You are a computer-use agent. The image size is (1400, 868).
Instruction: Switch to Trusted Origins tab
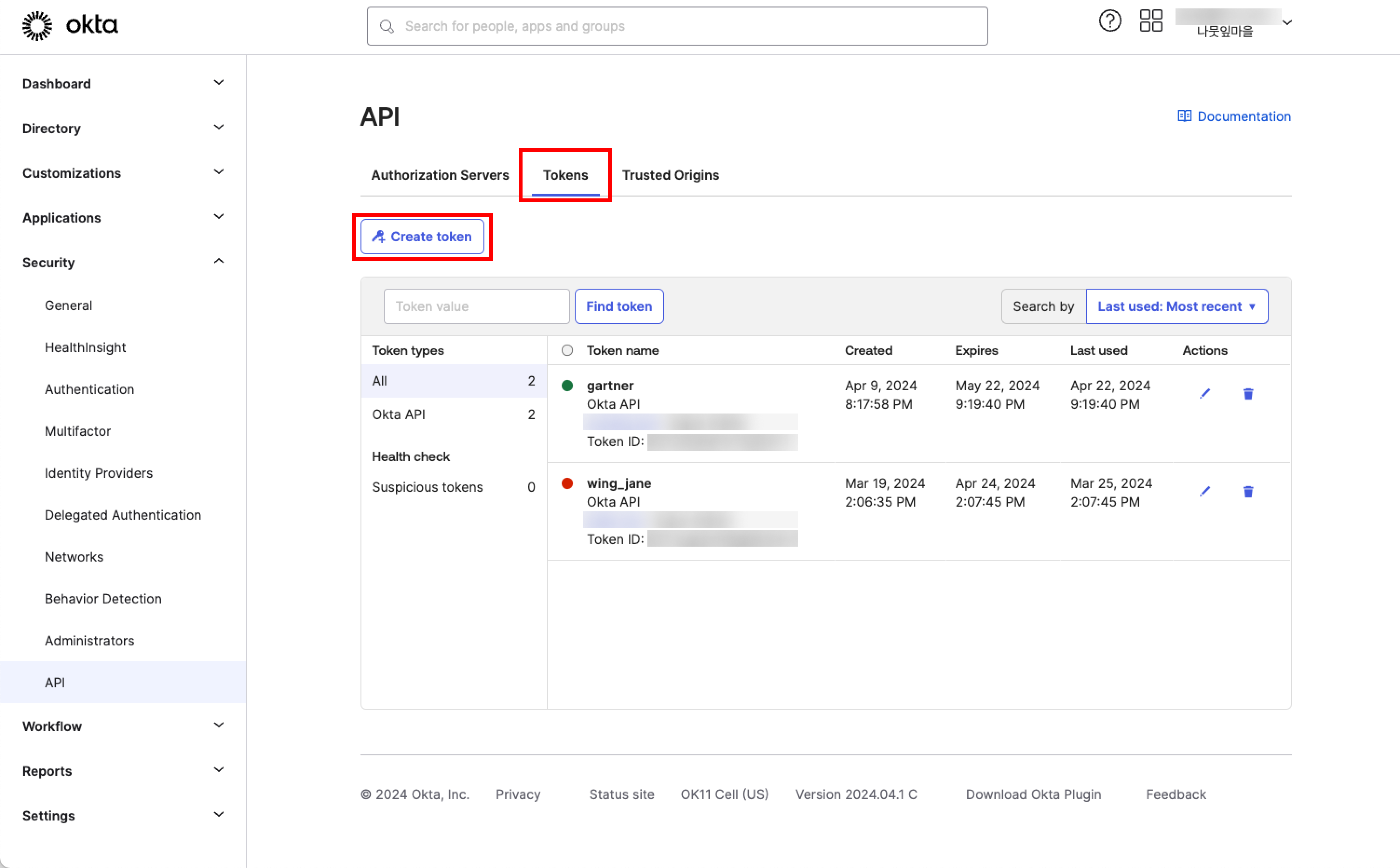coord(671,175)
